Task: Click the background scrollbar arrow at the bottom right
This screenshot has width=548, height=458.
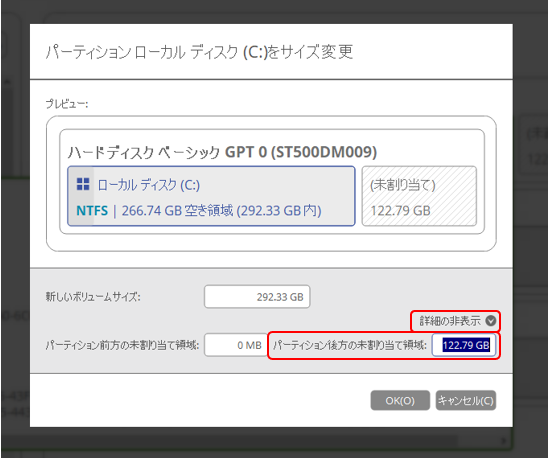Action: (503, 441)
